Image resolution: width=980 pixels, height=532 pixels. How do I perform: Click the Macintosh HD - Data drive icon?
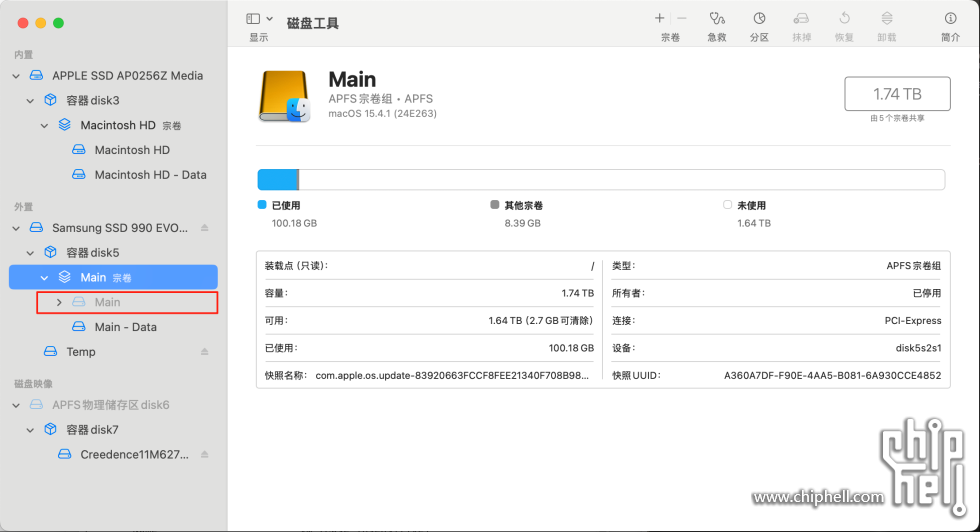point(79,174)
